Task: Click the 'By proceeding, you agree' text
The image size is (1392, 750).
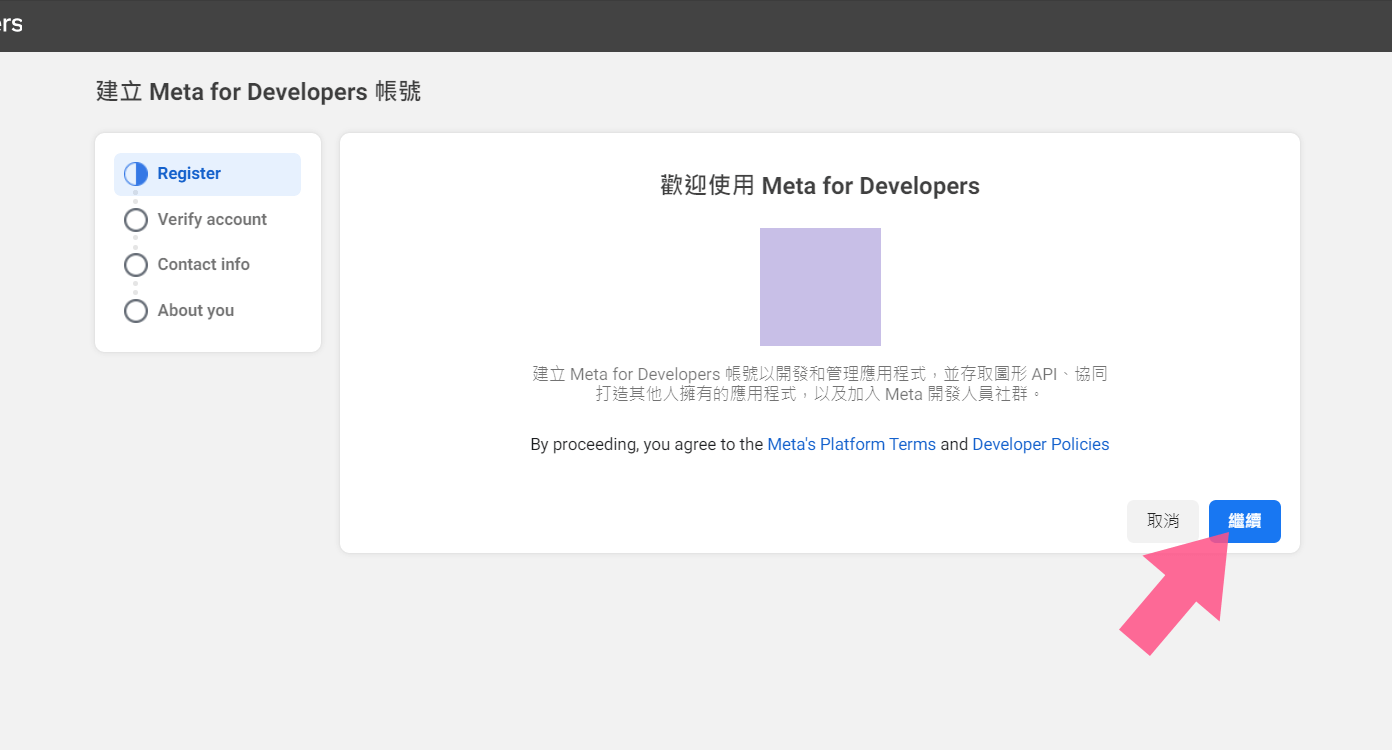Action: click(x=646, y=444)
